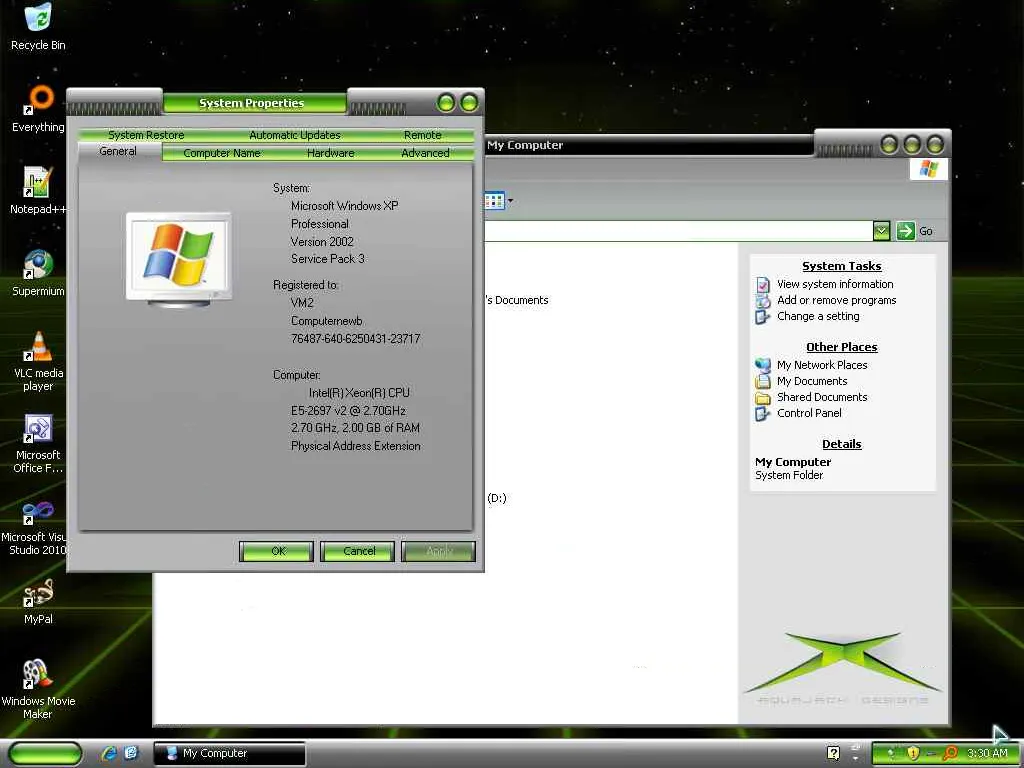Screen dimensions: 1024x768
Task: Click the product ID 76487-640-6250431-23717 text
Action: click(x=355, y=339)
